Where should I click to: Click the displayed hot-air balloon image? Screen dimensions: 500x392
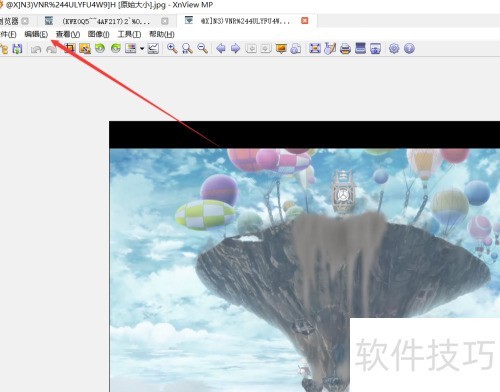[305, 257]
